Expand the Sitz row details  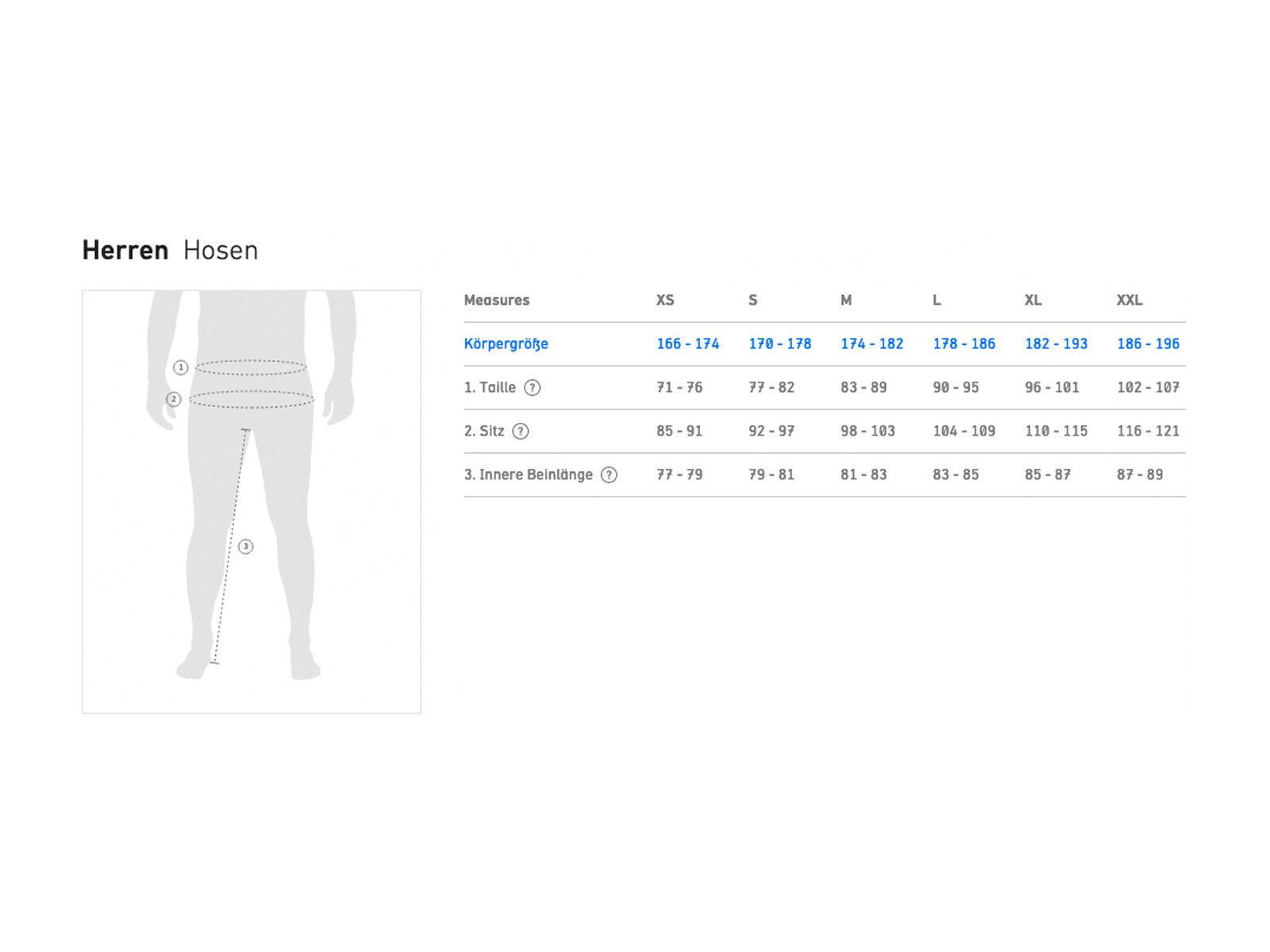pyautogui.click(x=483, y=431)
